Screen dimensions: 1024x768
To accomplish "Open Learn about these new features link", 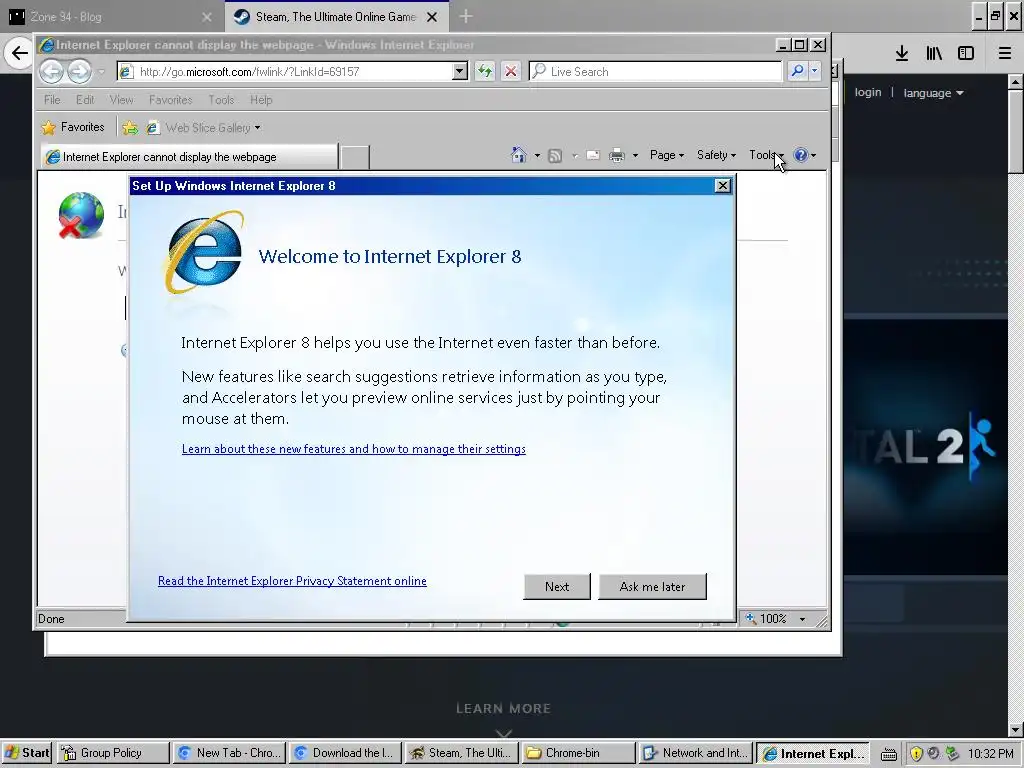I will (353, 449).
